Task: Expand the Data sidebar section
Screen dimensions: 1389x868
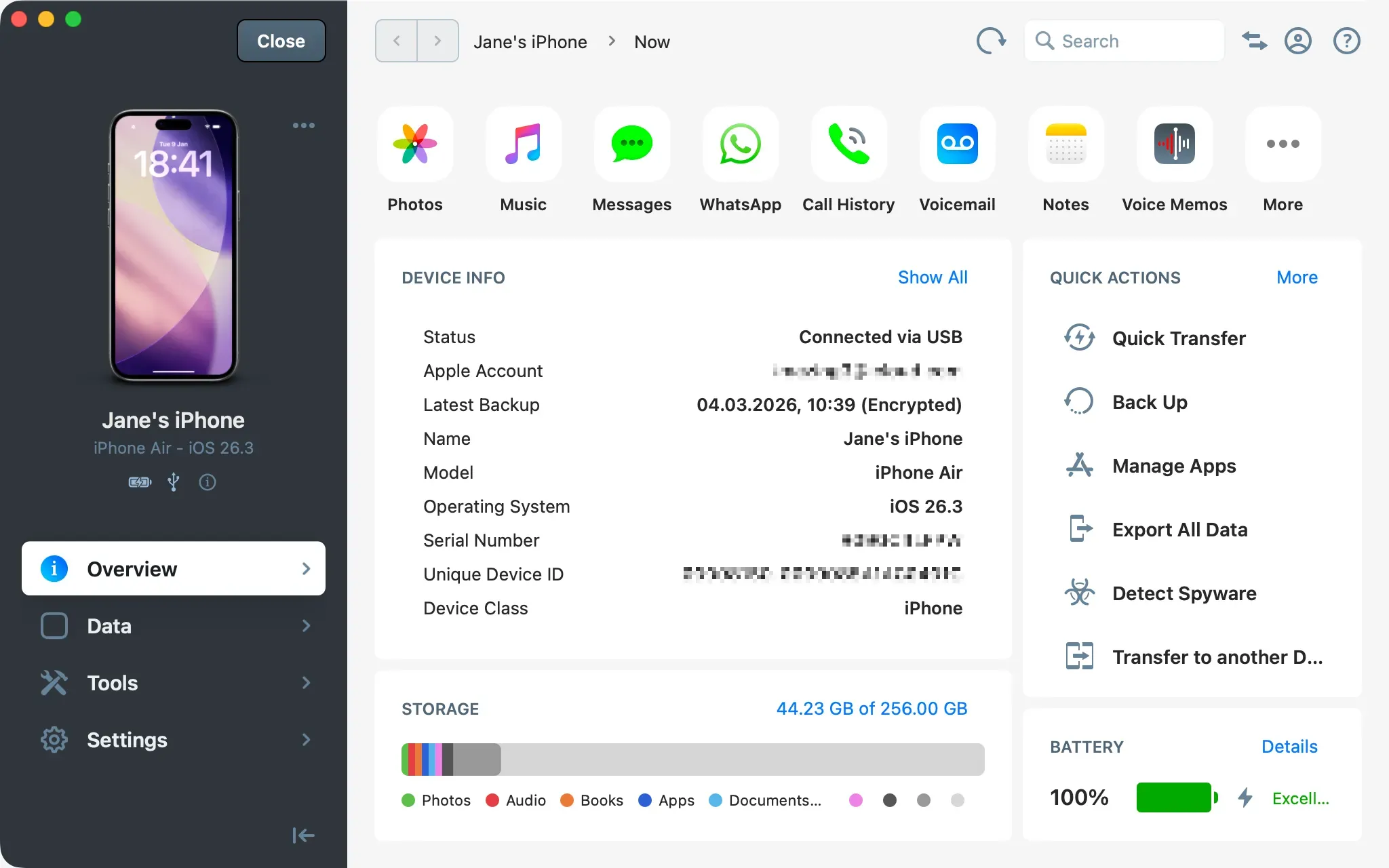Action: coord(173,625)
